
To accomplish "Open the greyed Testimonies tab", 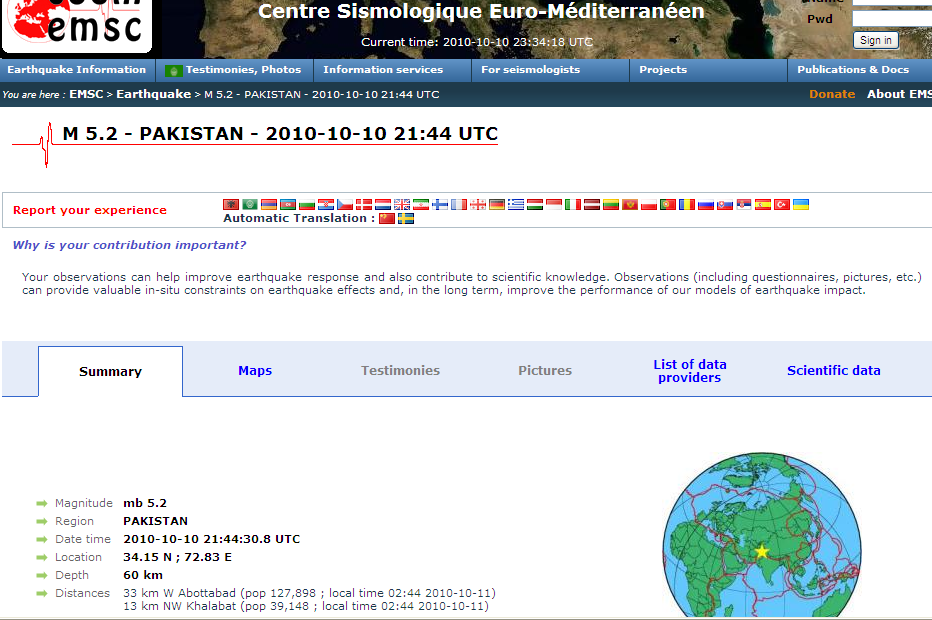I will click(x=401, y=370).
